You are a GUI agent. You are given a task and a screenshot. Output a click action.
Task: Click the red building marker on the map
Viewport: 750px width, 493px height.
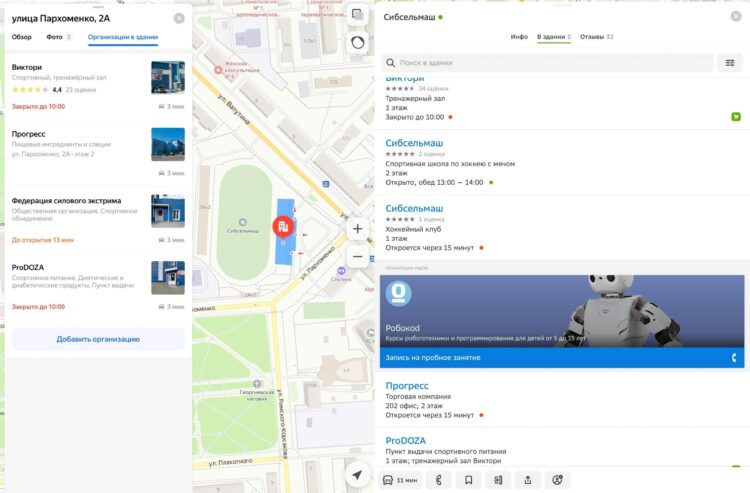284,227
